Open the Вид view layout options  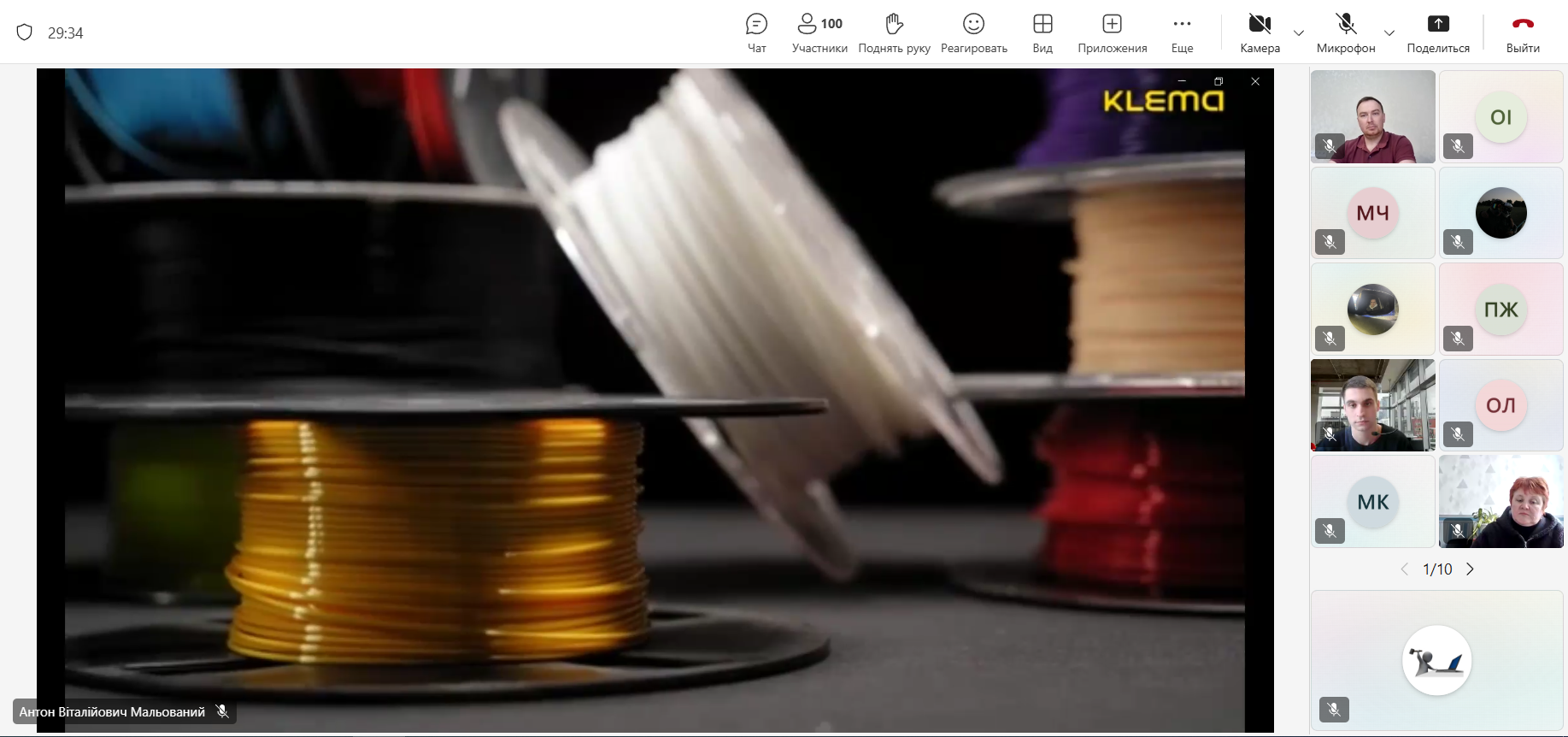click(1042, 32)
